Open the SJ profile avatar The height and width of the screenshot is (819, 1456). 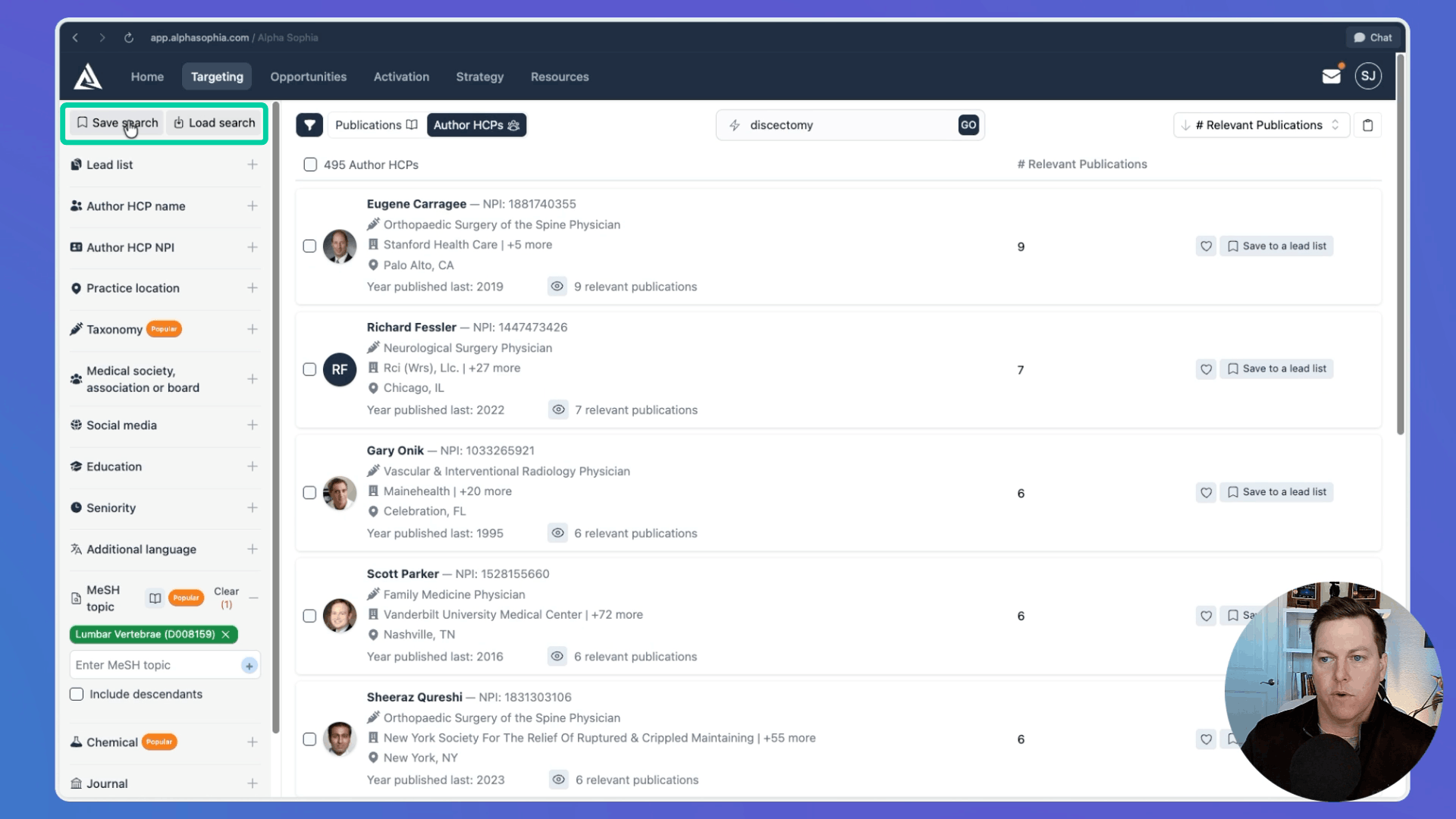click(1368, 76)
